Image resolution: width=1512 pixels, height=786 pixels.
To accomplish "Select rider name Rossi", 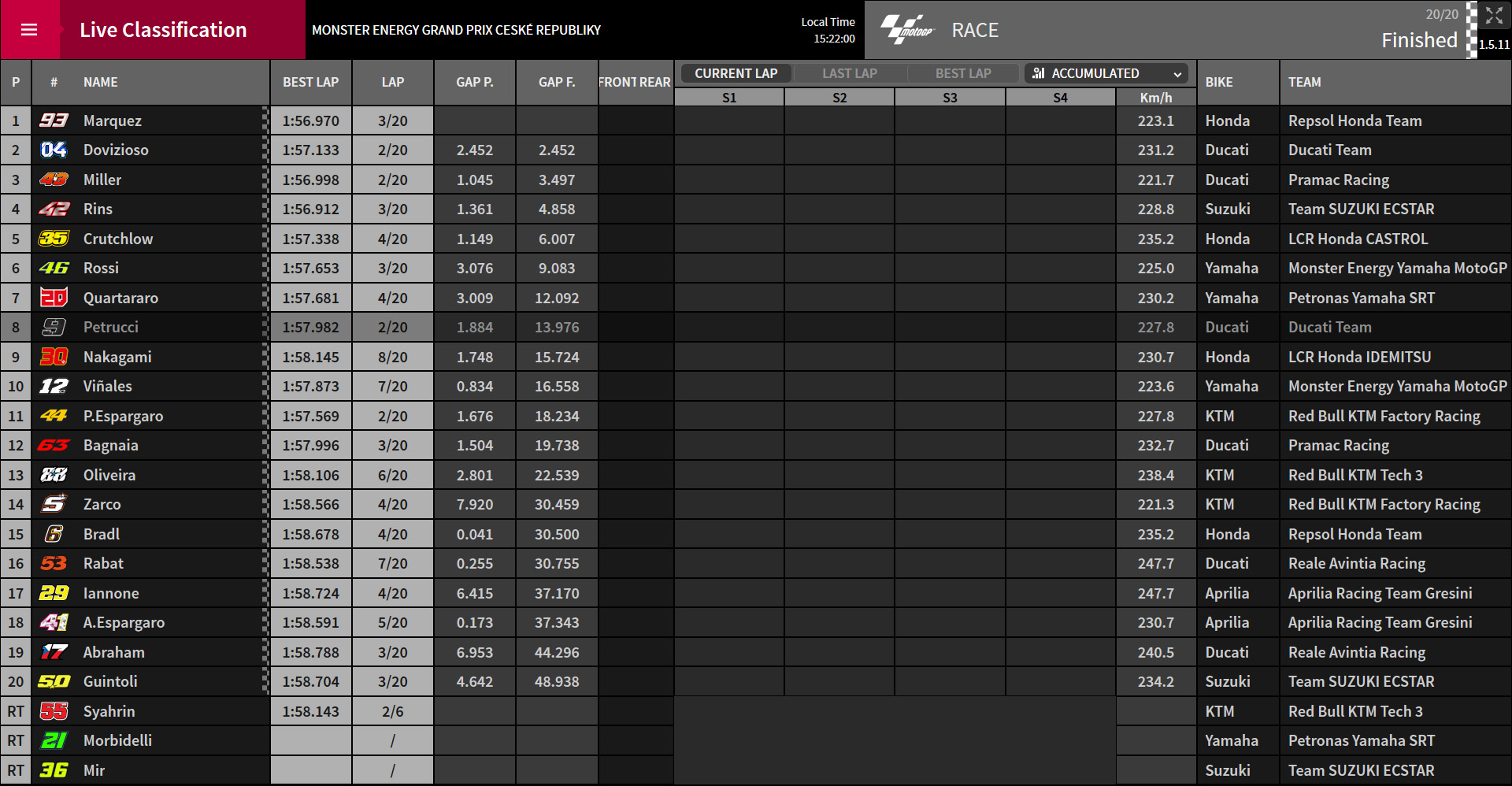I will coord(101,268).
